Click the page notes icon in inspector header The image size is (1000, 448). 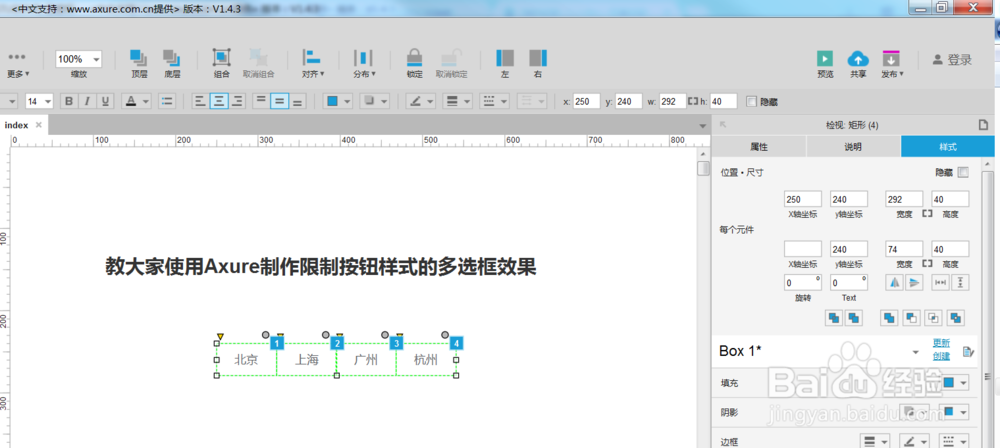click(x=983, y=125)
